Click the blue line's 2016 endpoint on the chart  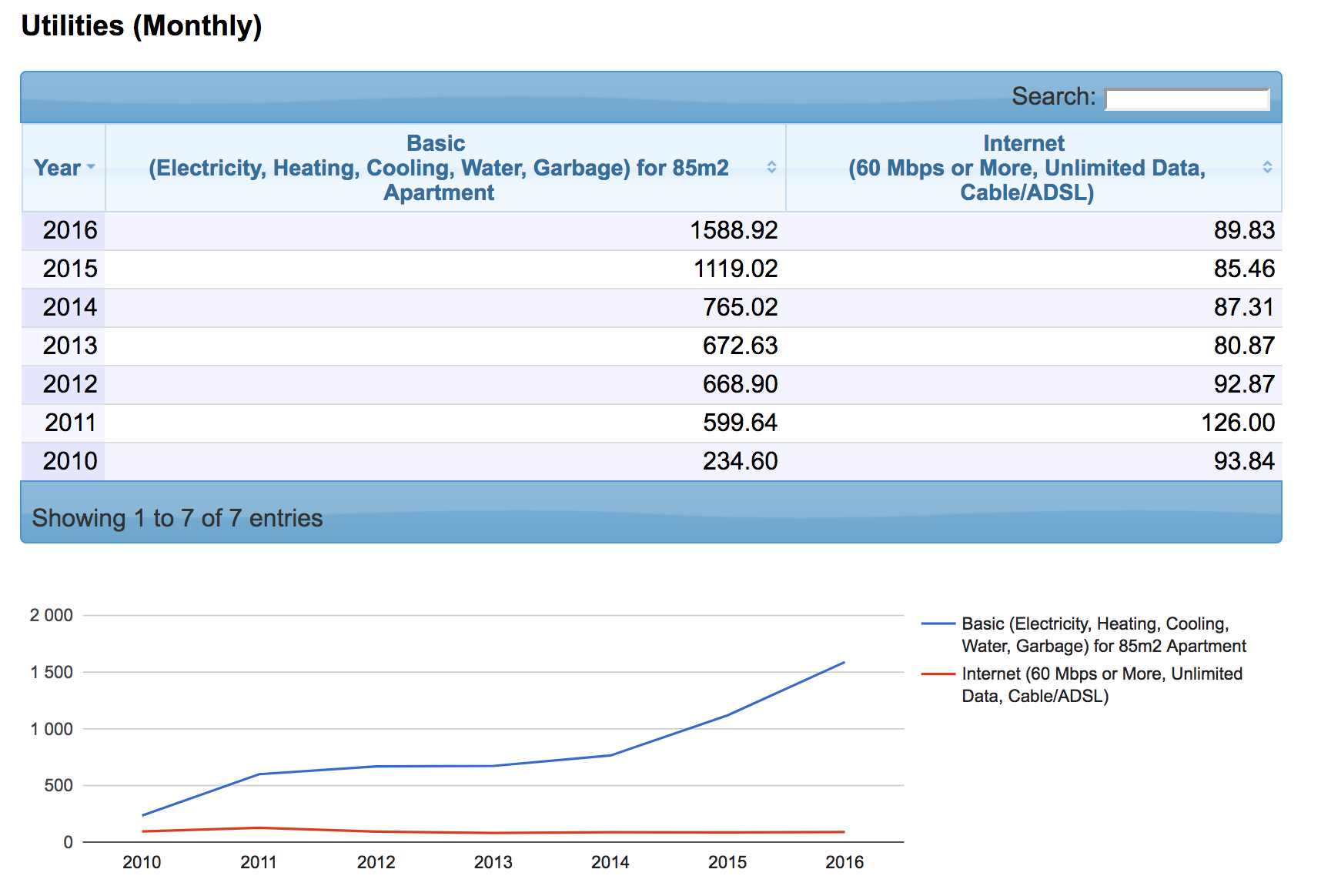[844, 662]
